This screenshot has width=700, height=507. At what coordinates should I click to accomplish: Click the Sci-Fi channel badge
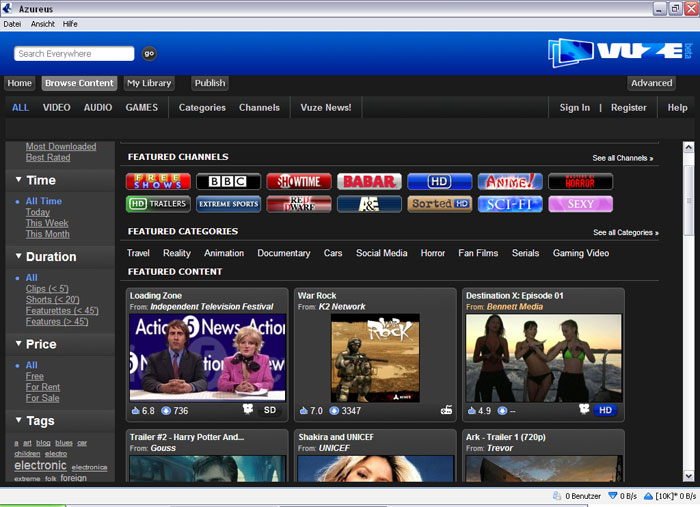point(510,204)
